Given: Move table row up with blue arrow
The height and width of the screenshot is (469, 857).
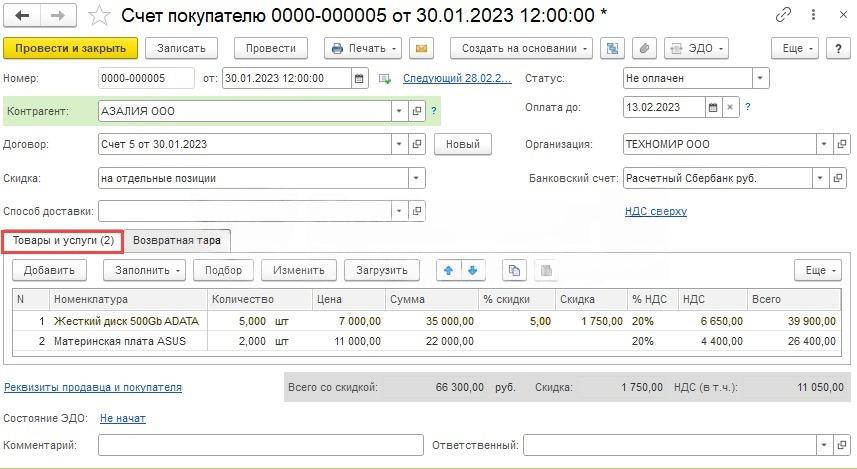Looking at the screenshot, I should 449,270.
